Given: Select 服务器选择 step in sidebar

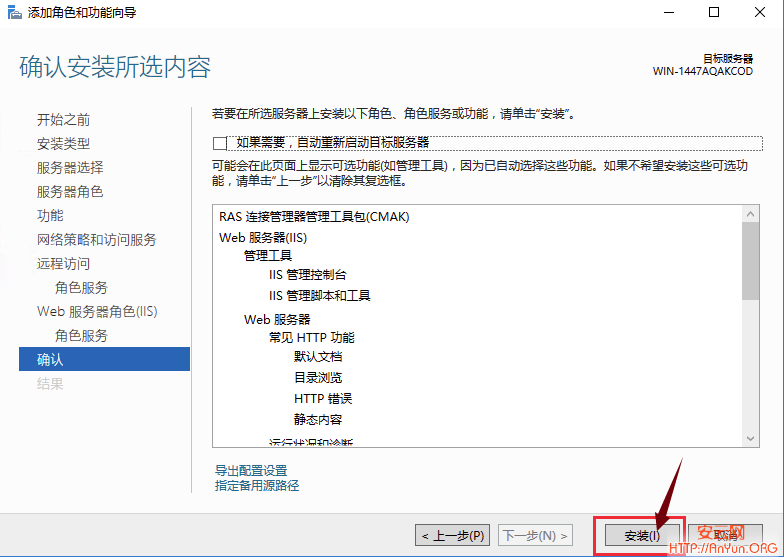Looking at the screenshot, I should (70, 168).
